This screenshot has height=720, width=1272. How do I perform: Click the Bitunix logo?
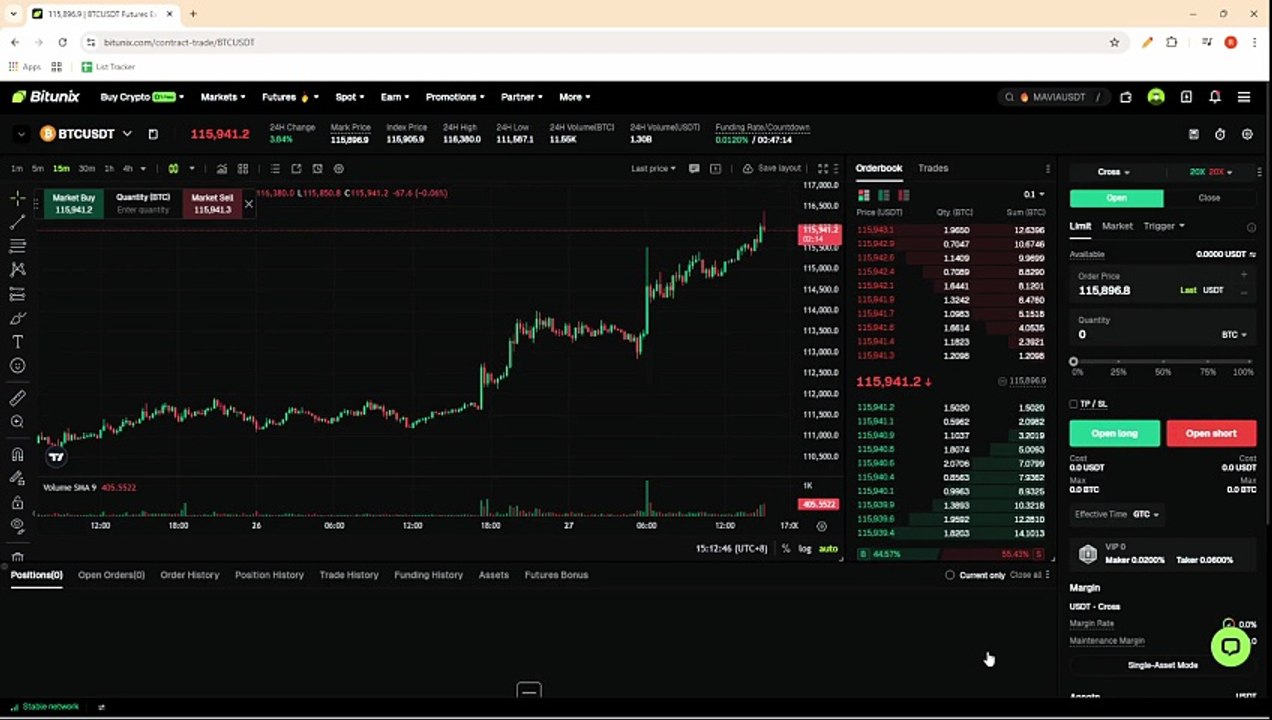(46, 97)
